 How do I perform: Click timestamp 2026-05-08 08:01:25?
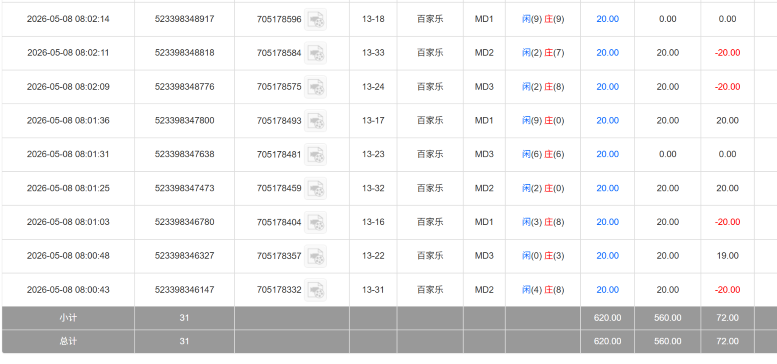coord(68,188)
